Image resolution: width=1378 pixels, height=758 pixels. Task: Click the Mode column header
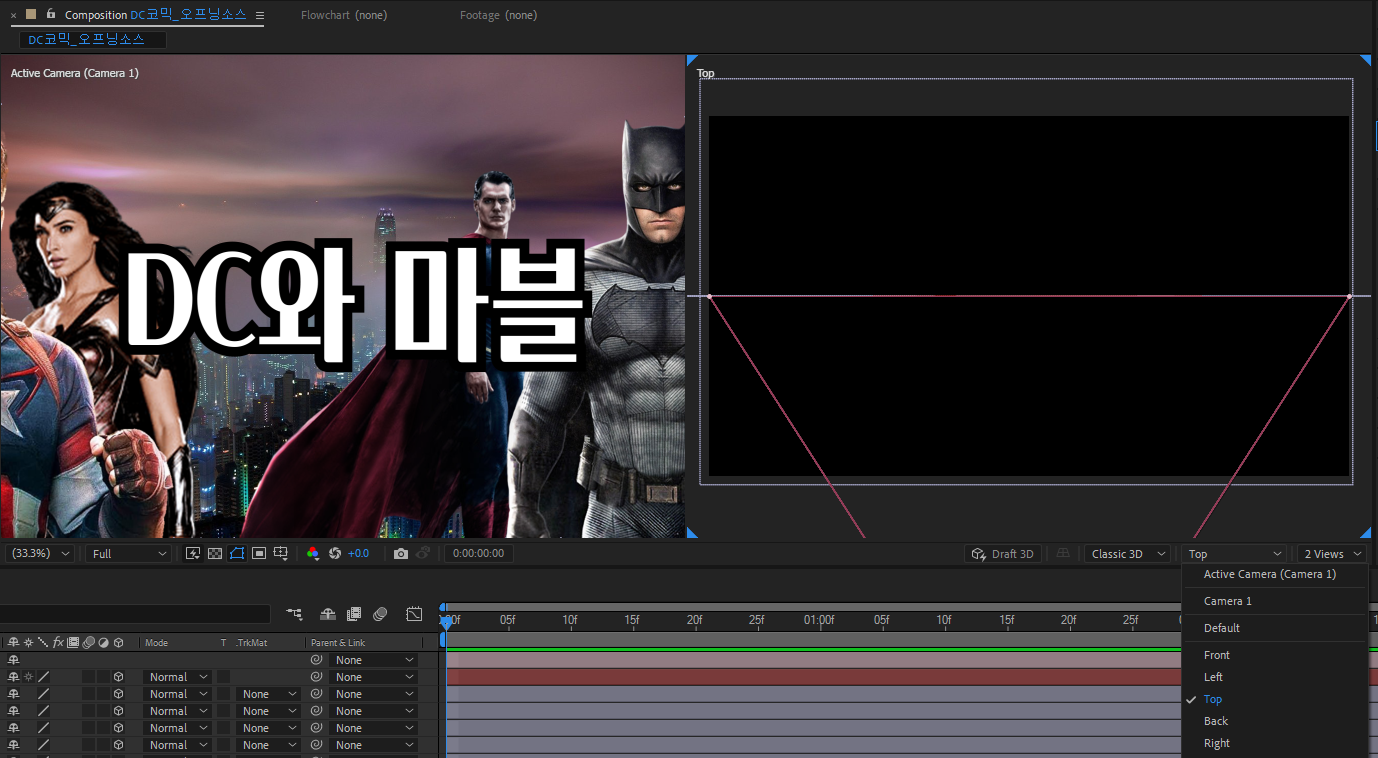click(157, 642)
